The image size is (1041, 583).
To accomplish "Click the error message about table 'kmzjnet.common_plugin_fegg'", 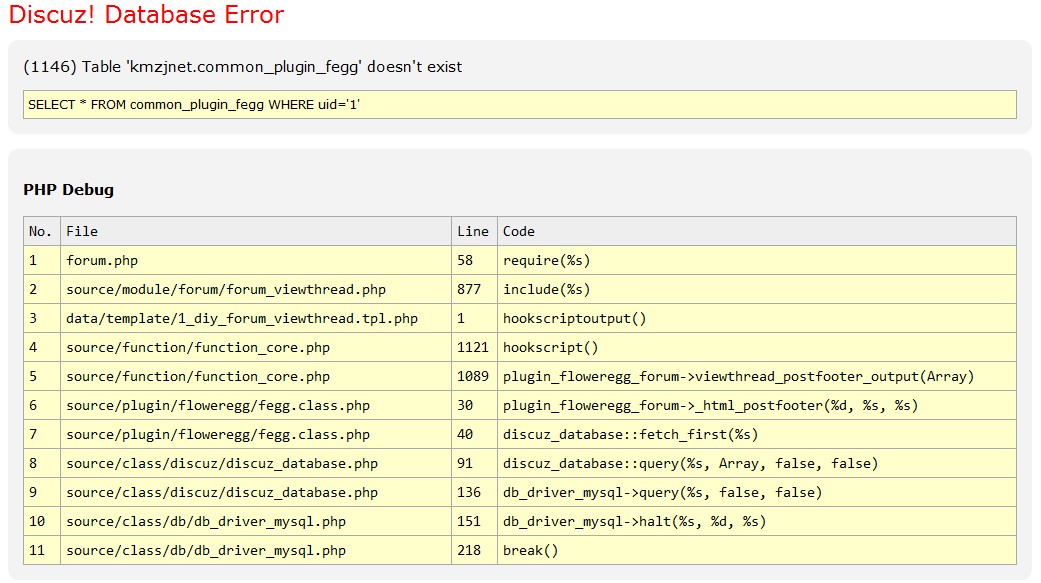I will point(242,67).
